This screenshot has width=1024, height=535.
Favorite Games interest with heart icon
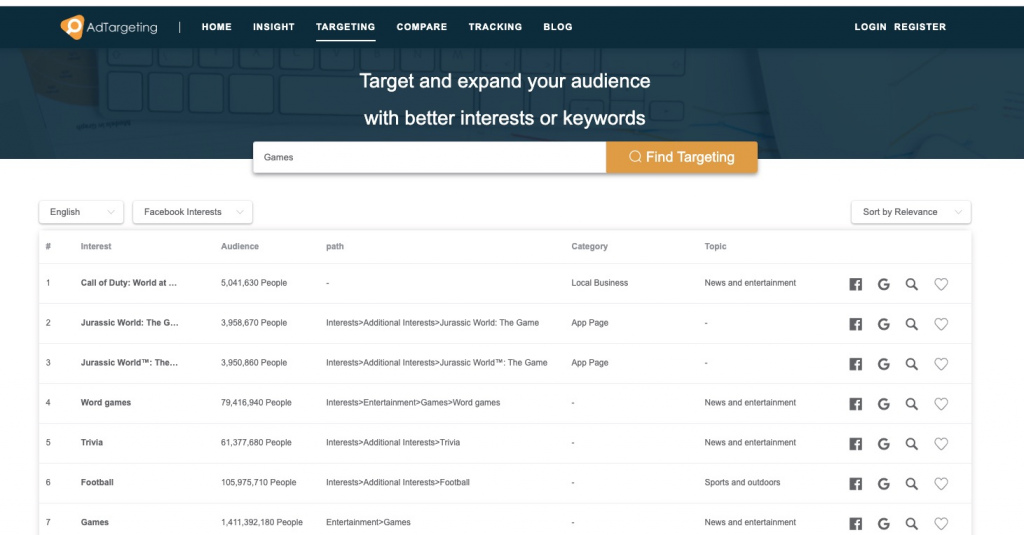click(941, 523)
